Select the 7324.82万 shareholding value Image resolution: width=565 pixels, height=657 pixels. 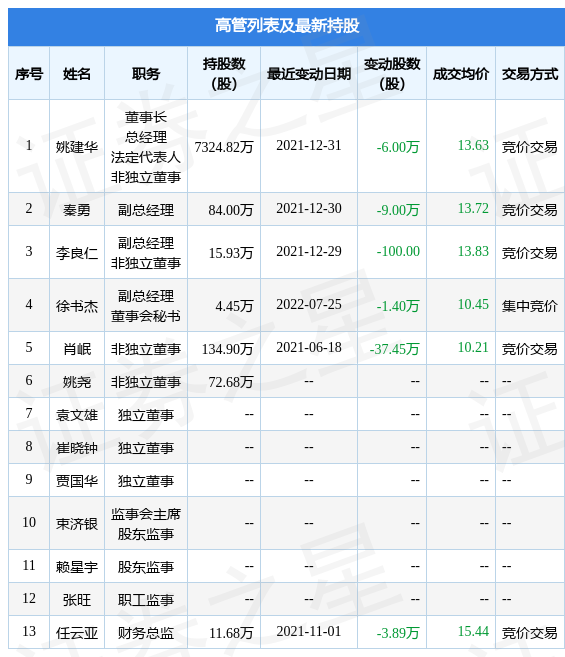tap(224, 147)
